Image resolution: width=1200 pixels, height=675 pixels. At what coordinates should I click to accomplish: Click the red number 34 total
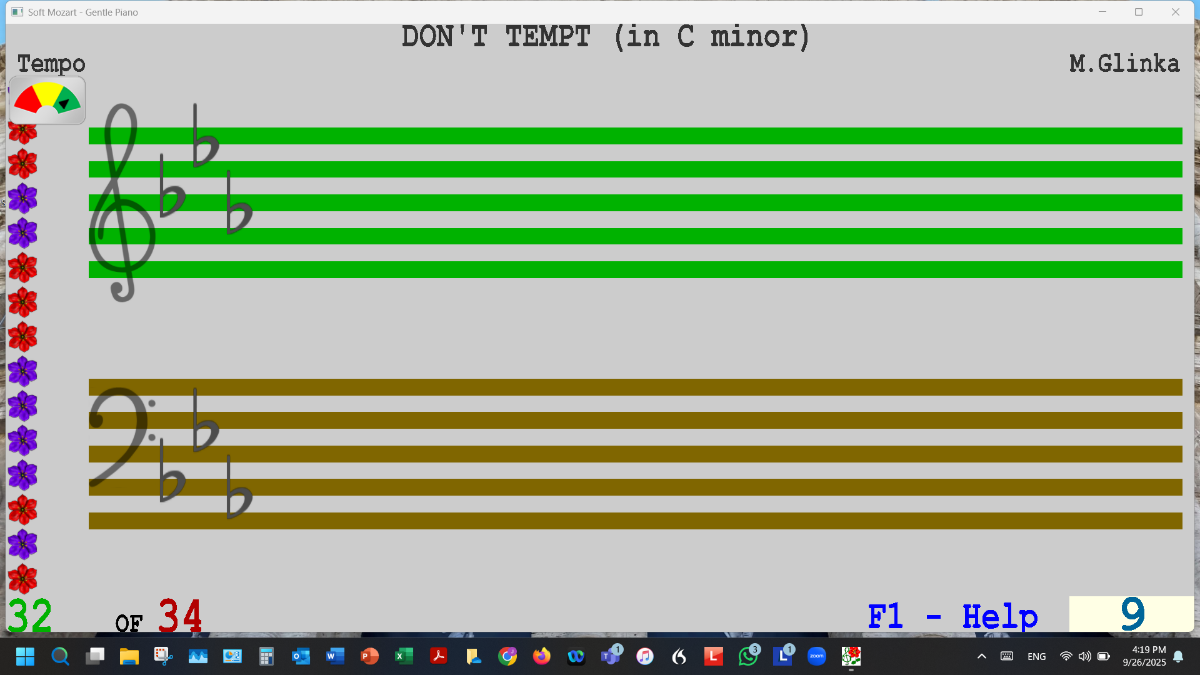180,616
